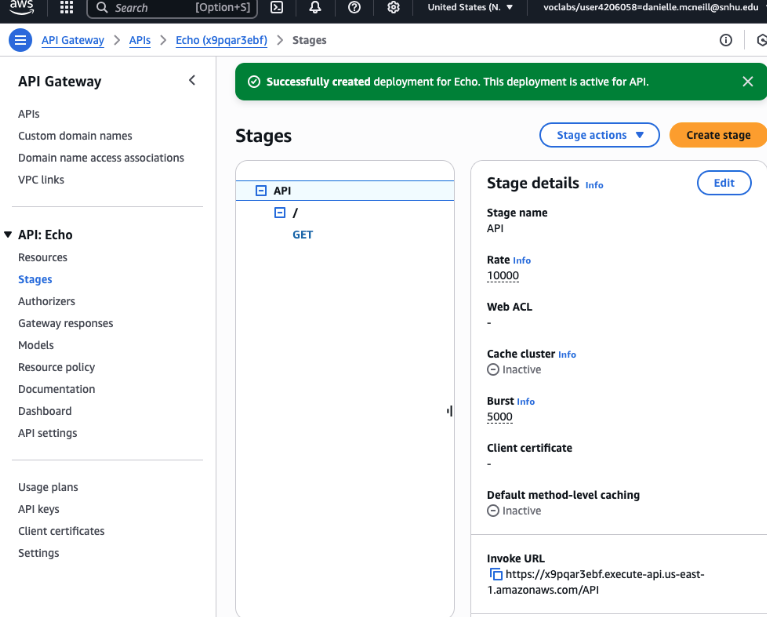This screenshot has width=767, height=619.
Task: Open Domain name access associations
Action: (101, 158)
